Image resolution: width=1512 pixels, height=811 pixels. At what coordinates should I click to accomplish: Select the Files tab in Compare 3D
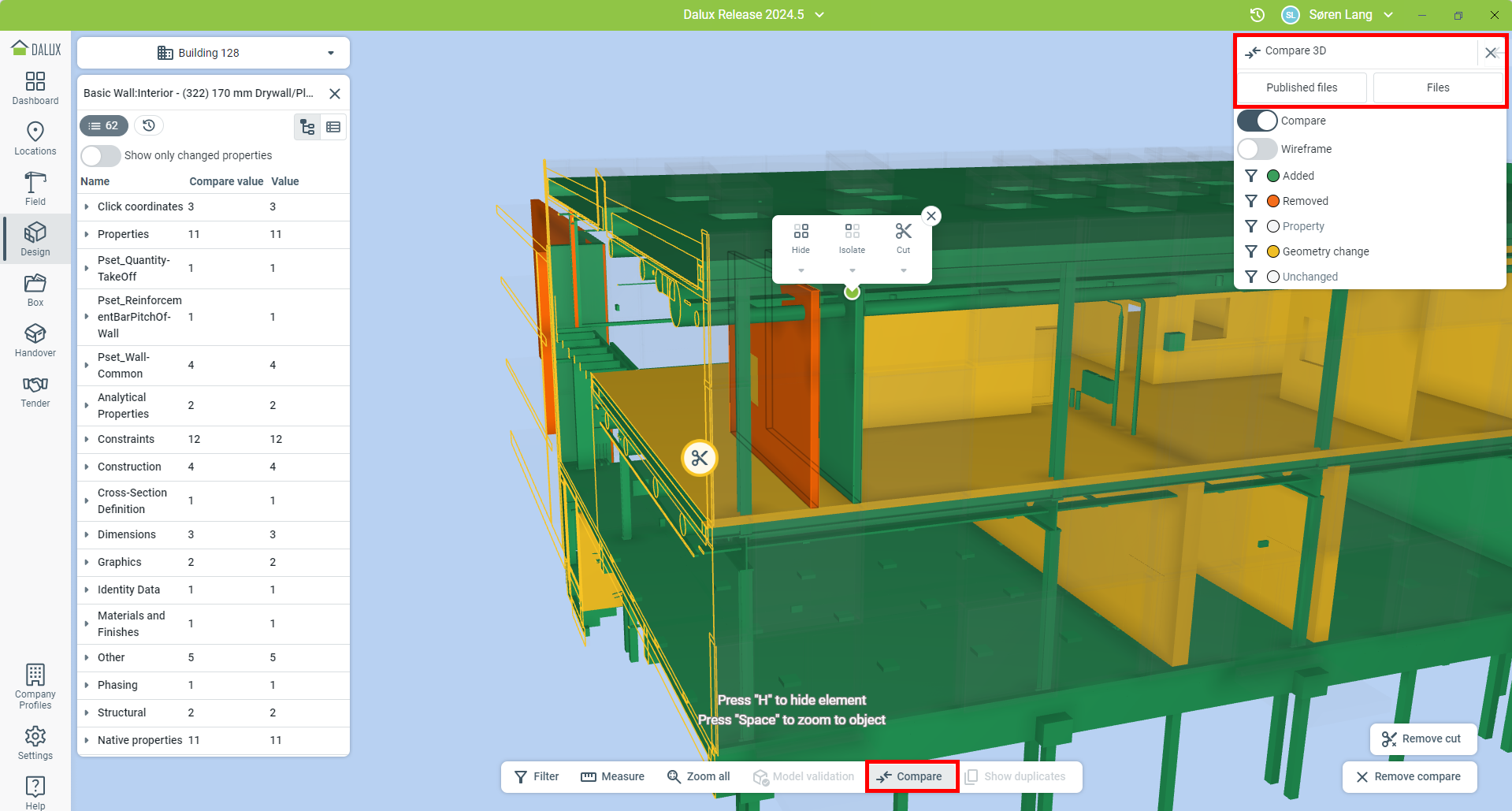click(x=1438, y=87)
